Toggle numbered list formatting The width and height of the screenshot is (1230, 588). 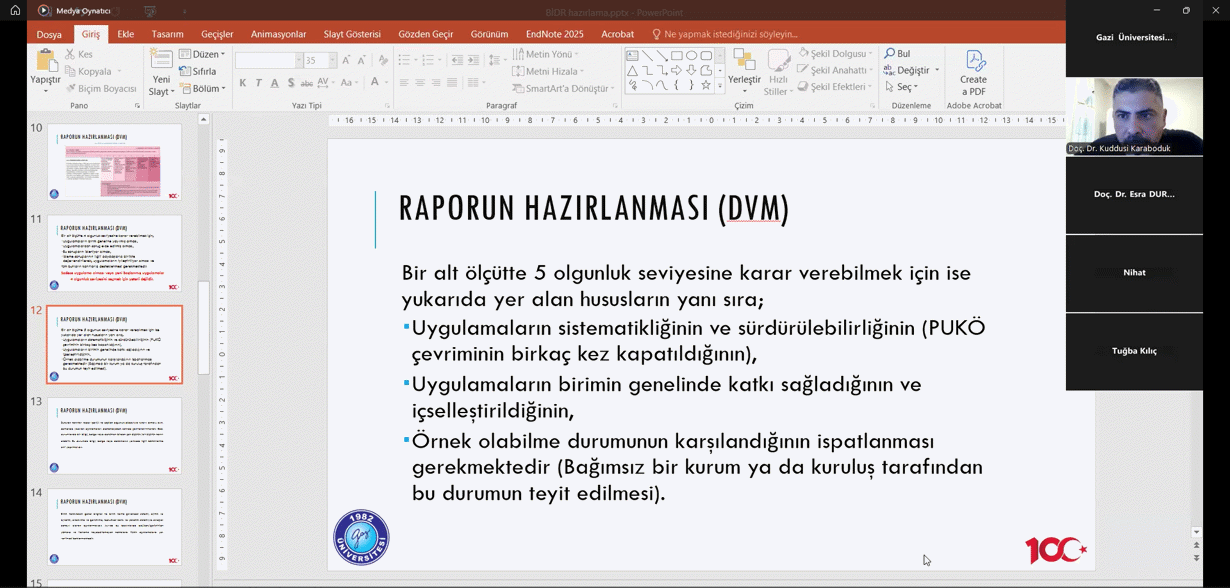click(x=428, y=59)
